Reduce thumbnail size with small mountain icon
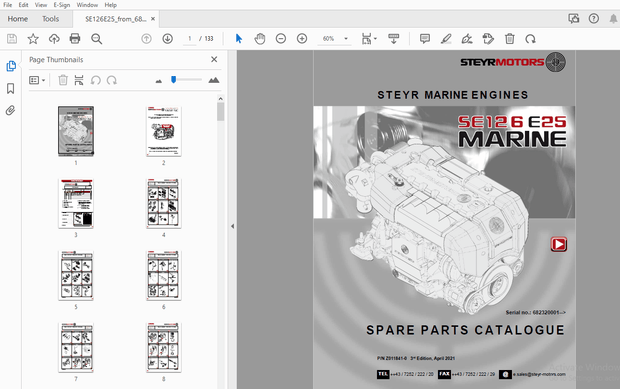This screenshot has width=620, height=389. pos(159,81)
